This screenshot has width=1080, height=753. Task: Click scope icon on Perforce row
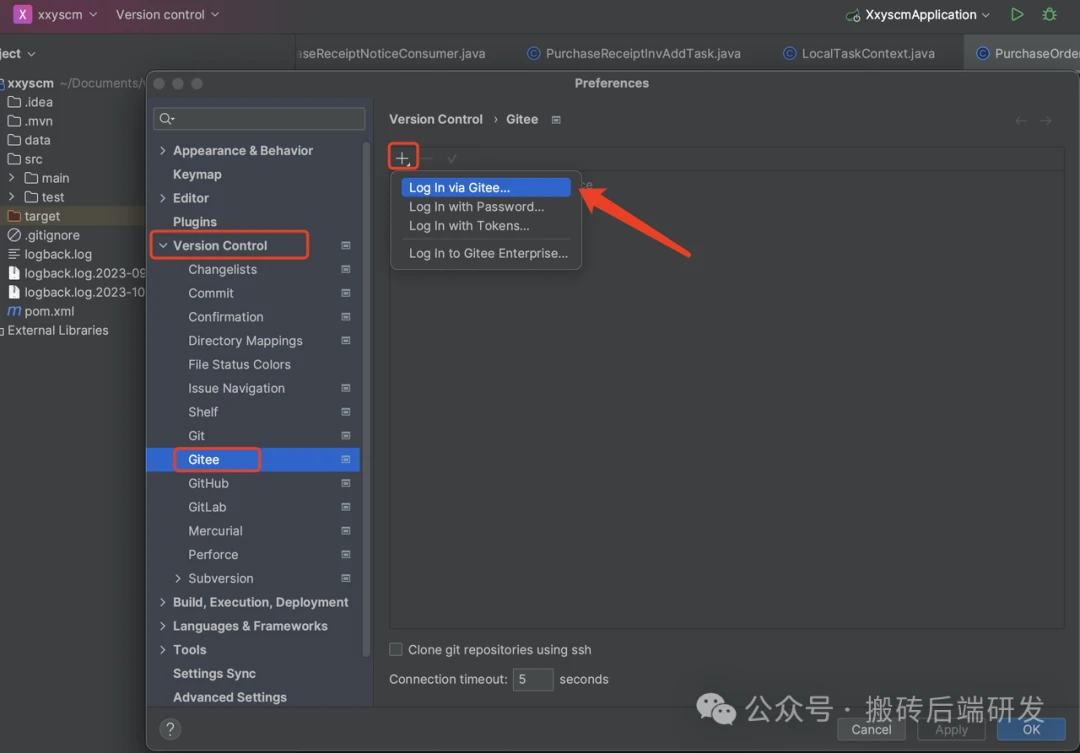pos(346,555)
